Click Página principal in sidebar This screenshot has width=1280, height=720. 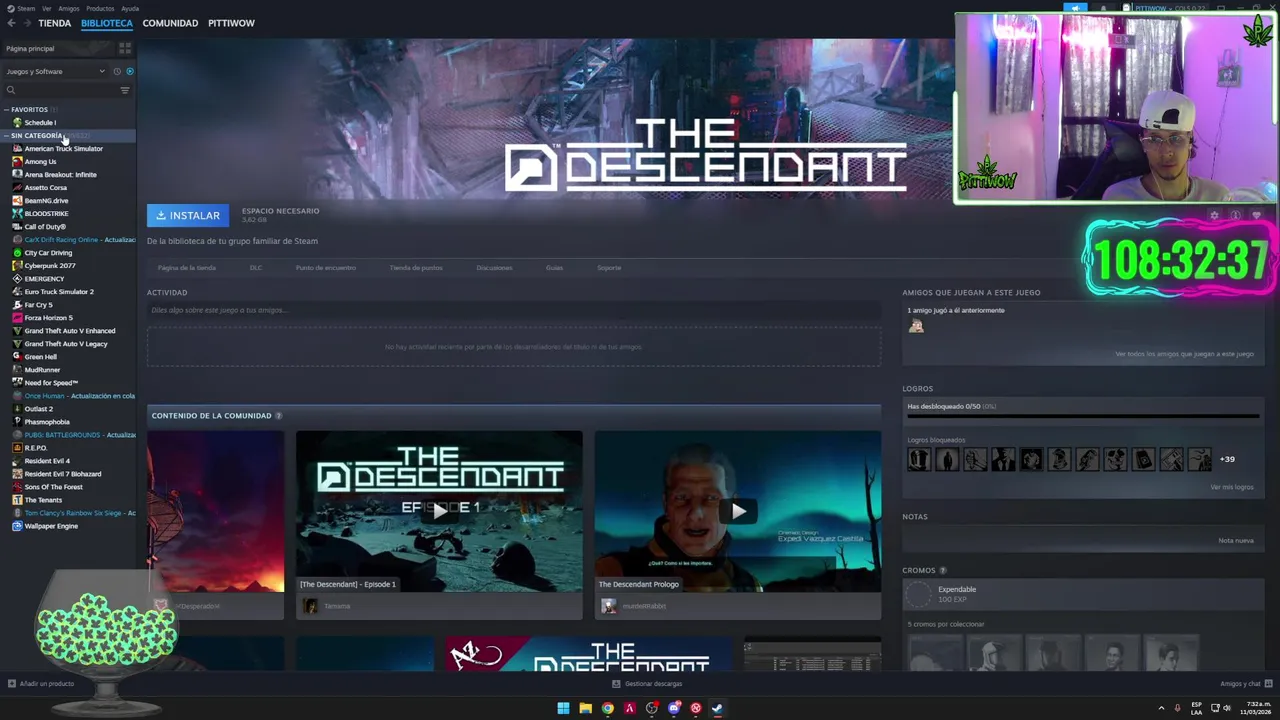(30, 48)
